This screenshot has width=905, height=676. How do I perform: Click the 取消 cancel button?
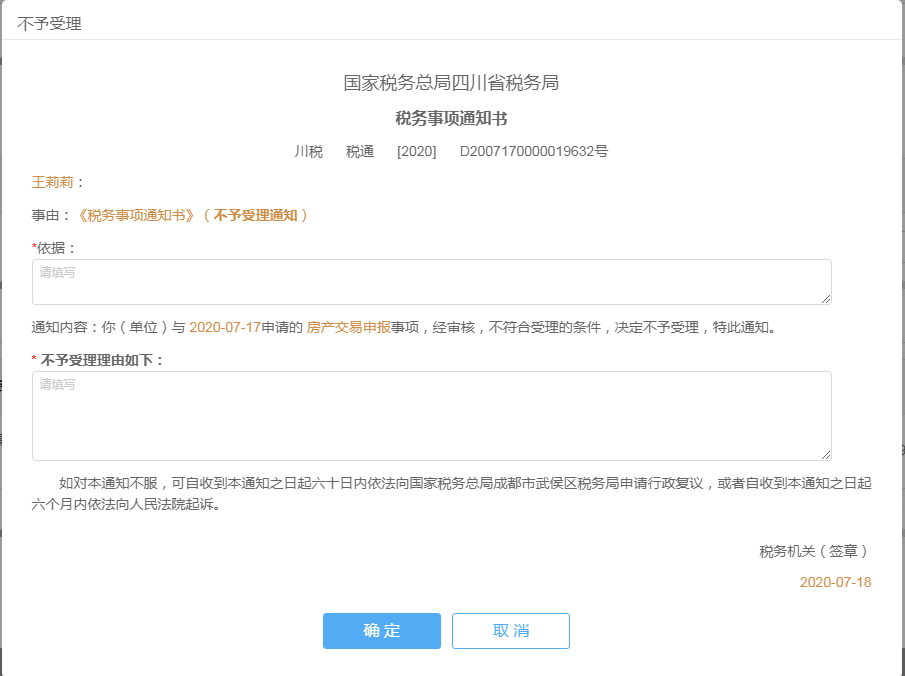tap(511, 630)
